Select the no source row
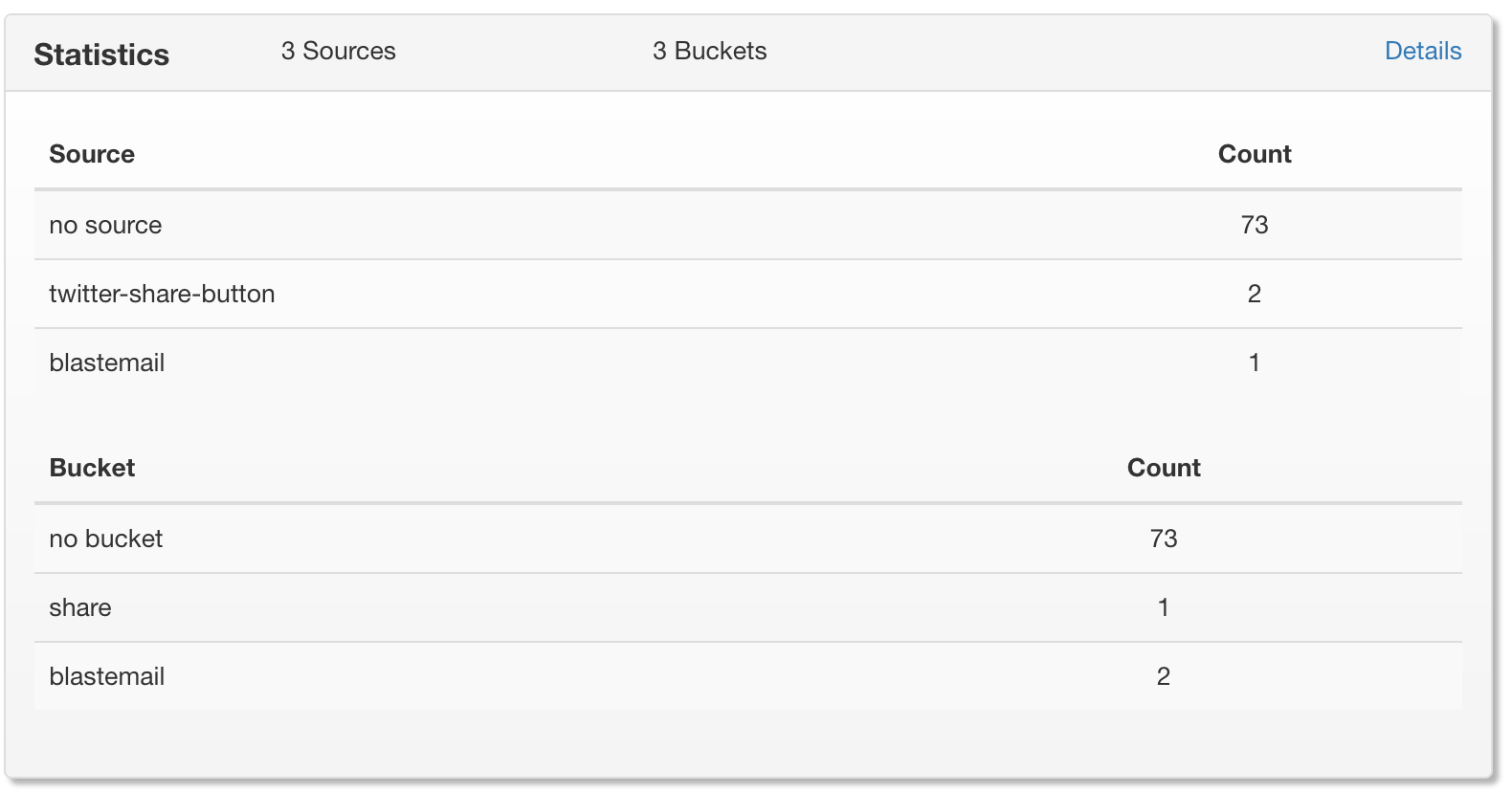The height and width of the screenshot is (792, 1512). 748,225
